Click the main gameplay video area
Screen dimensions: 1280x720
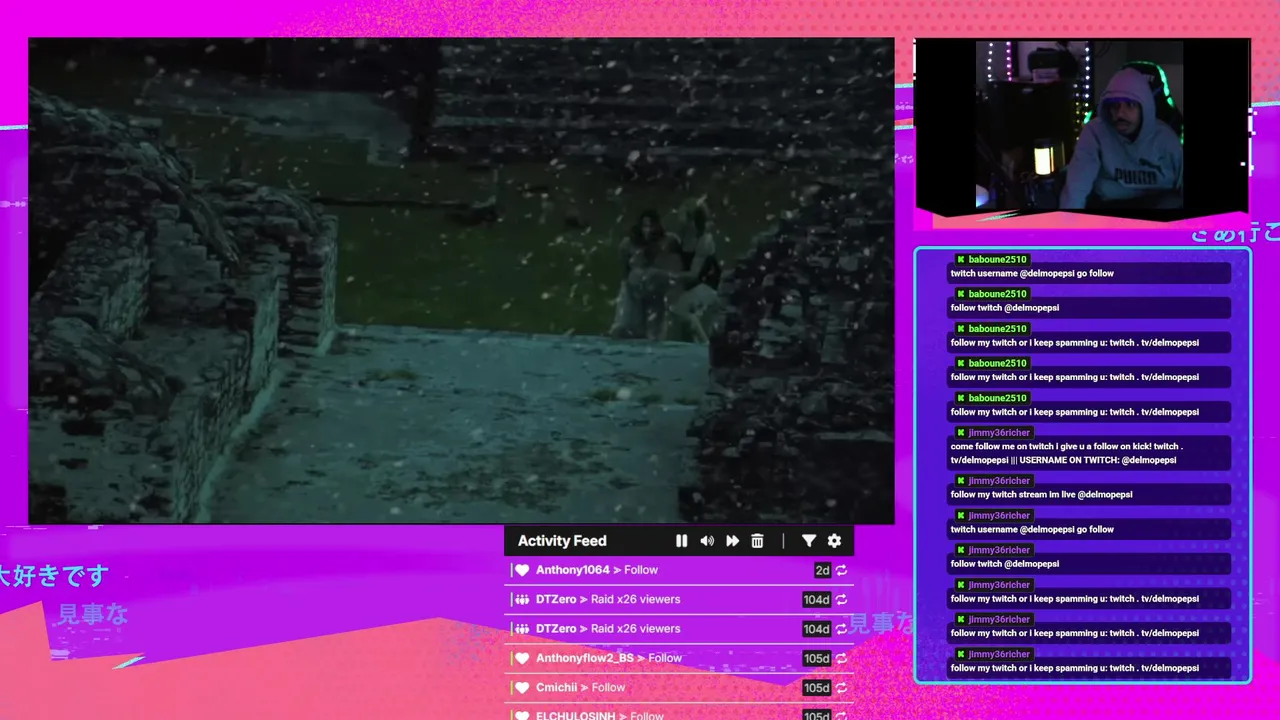click(461, 281)
